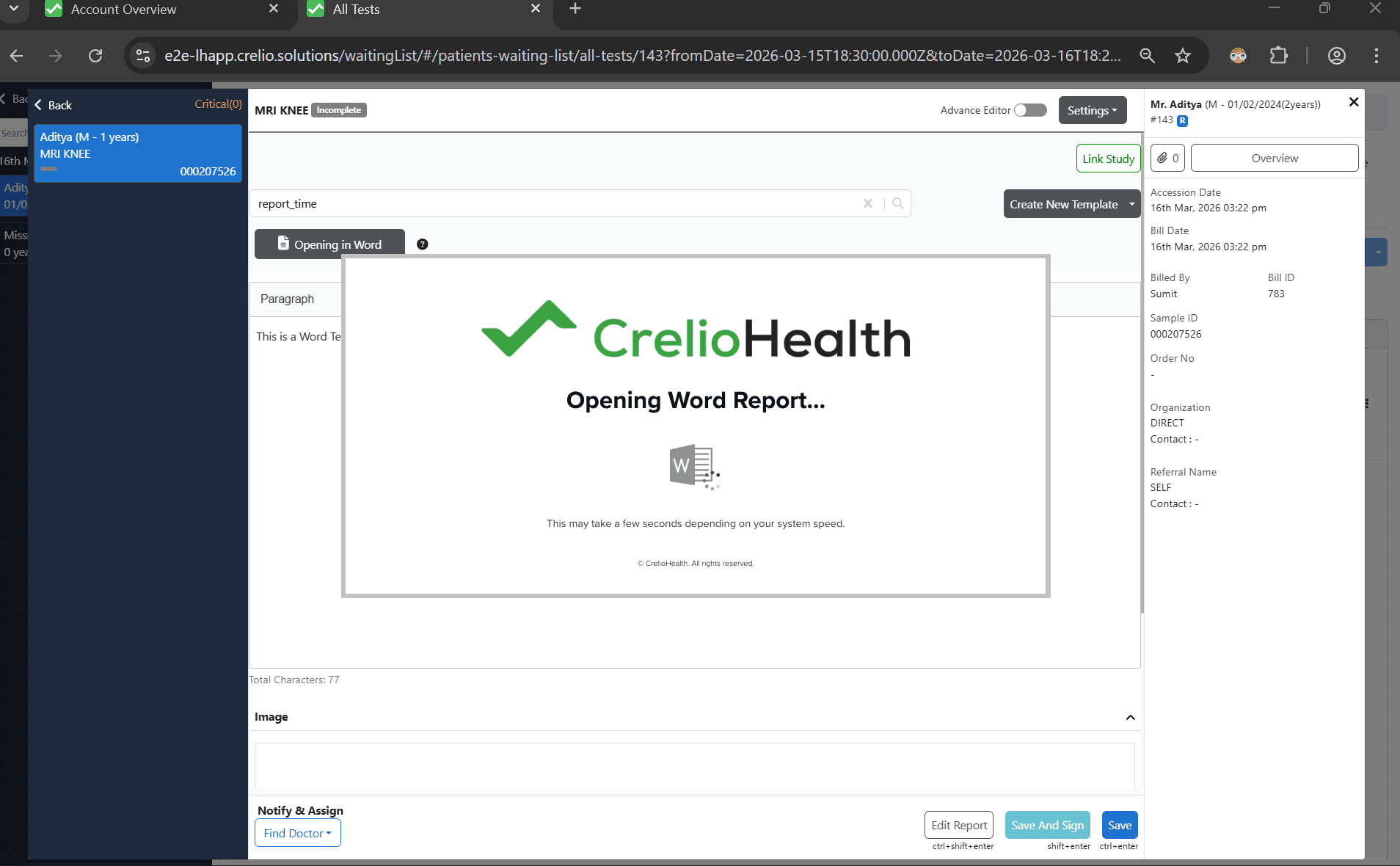
Task: Click the Total Characters: 77 text
Action: (294, 680)
